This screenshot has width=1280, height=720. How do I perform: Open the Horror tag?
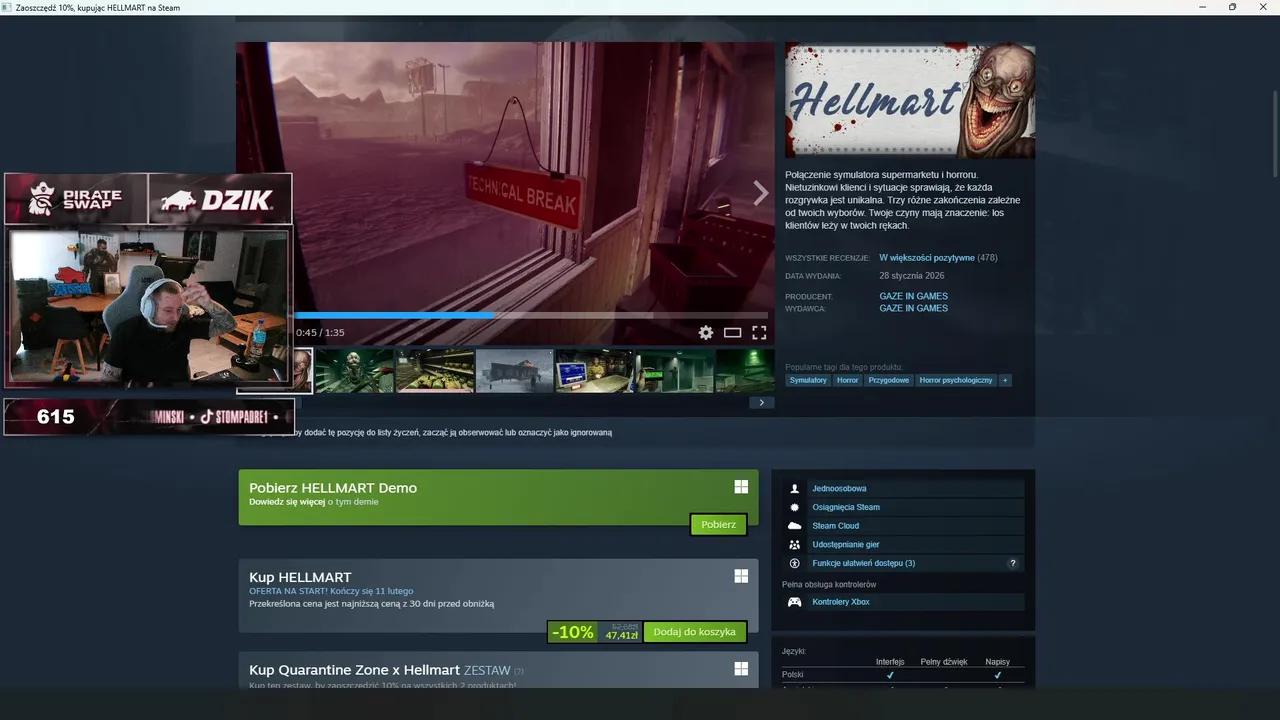pos(847,380)
